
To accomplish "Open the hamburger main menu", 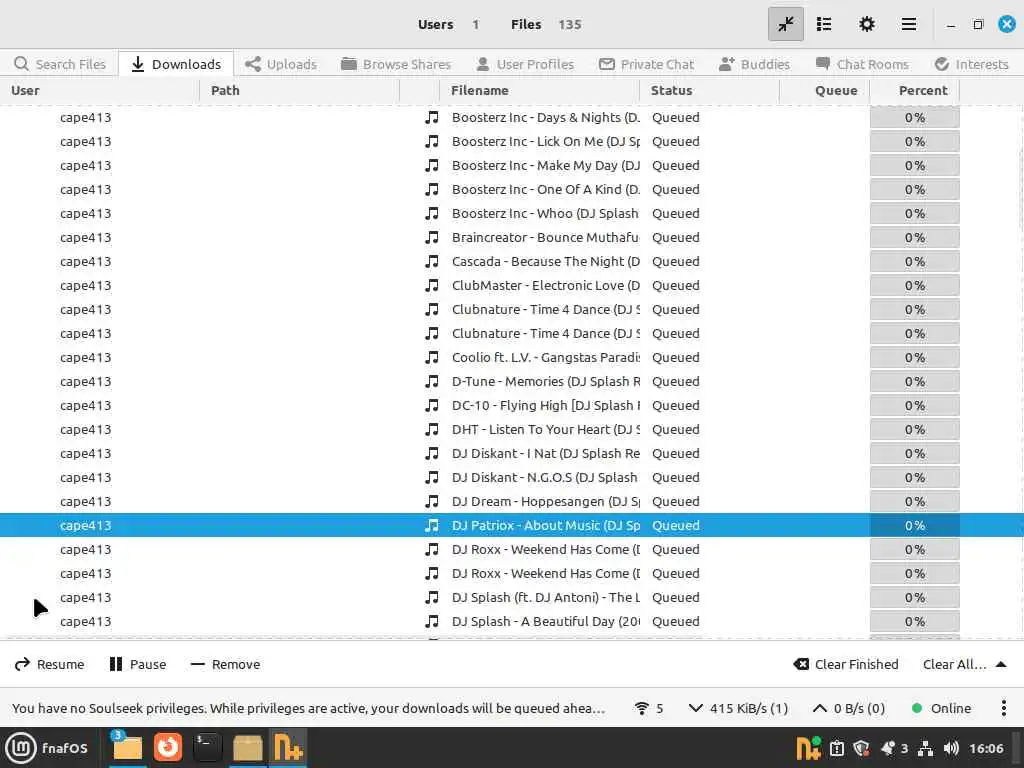I will (x=908, y=24).
